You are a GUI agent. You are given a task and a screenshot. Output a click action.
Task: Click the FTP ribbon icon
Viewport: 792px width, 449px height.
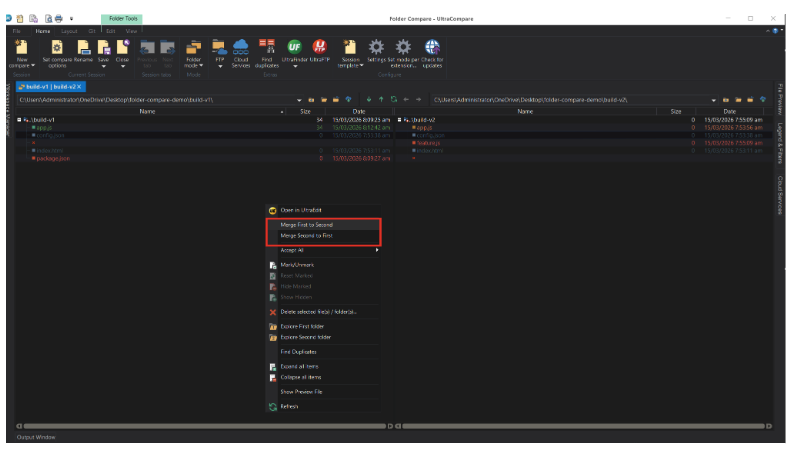pyautogui.click(x=219, y=47)
